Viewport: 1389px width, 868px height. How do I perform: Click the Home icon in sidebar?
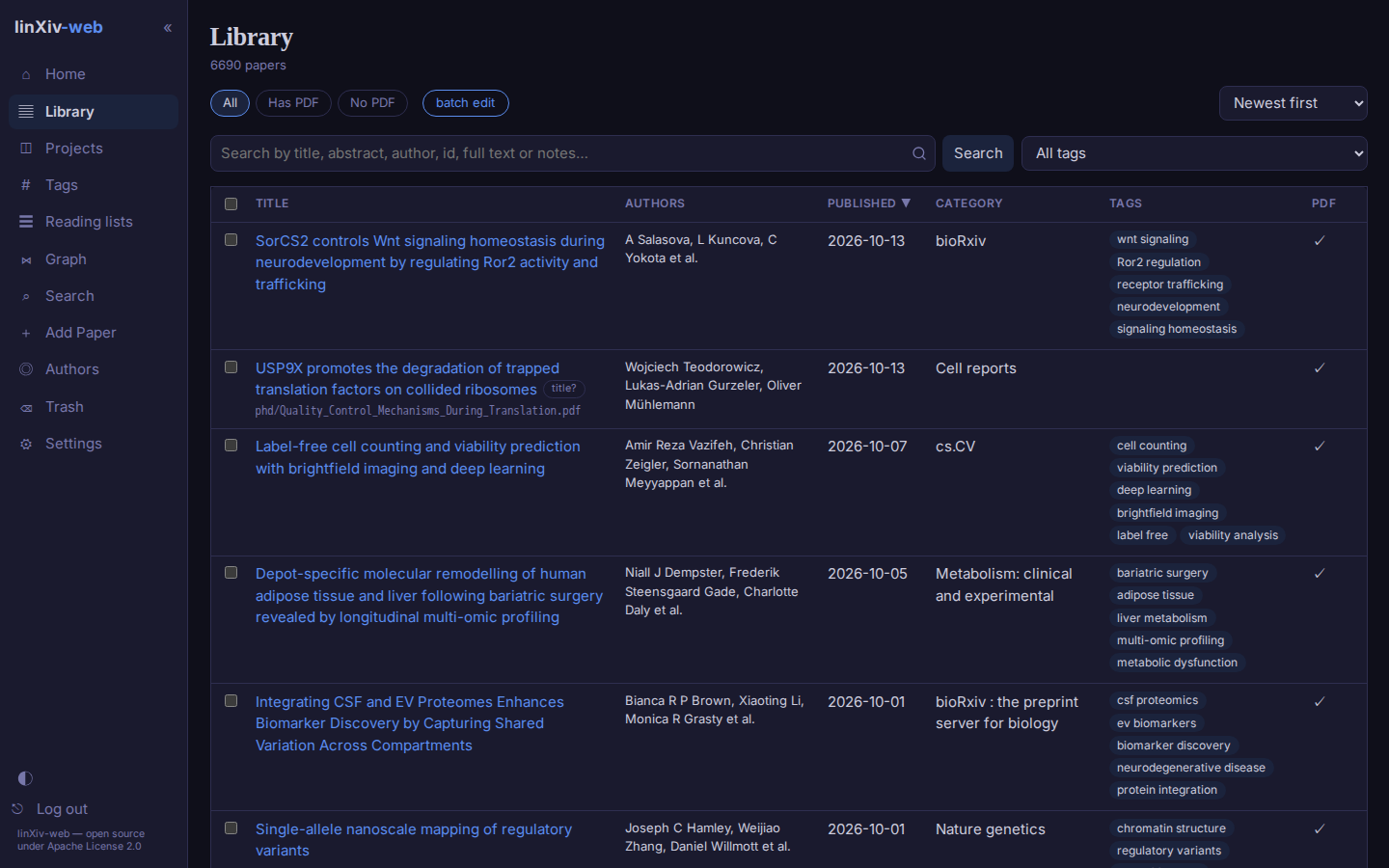[26, 74]
